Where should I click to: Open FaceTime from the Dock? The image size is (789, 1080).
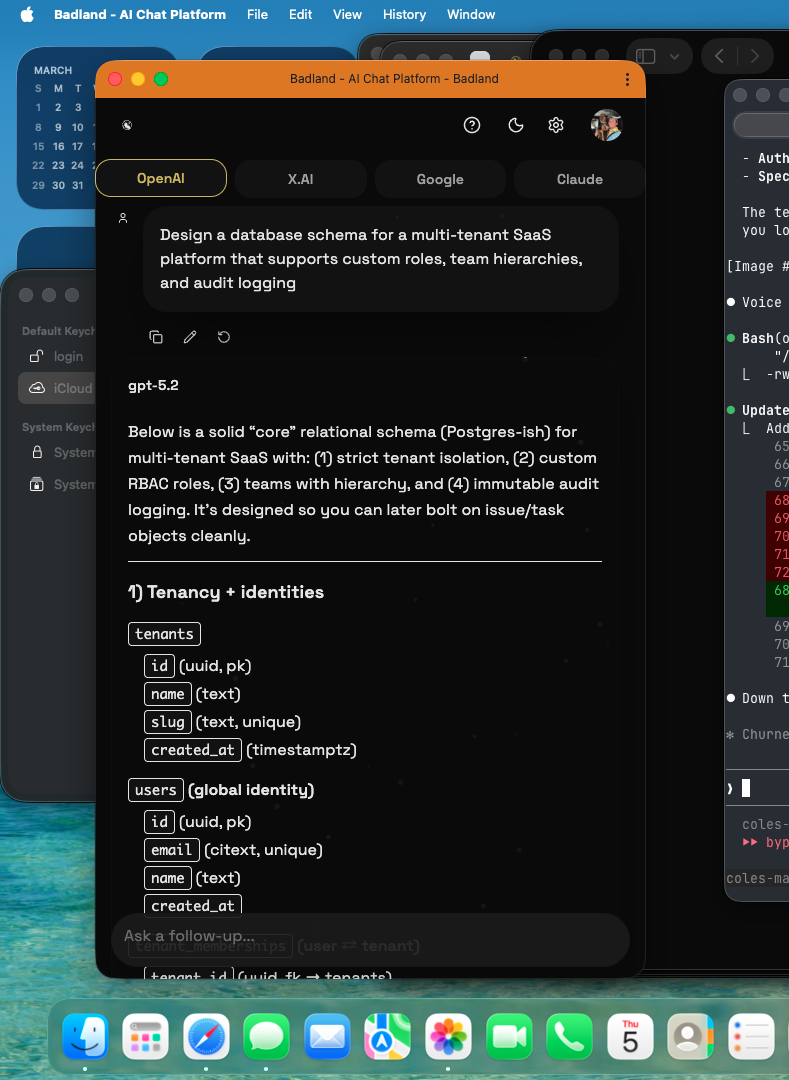[508, 1037]
